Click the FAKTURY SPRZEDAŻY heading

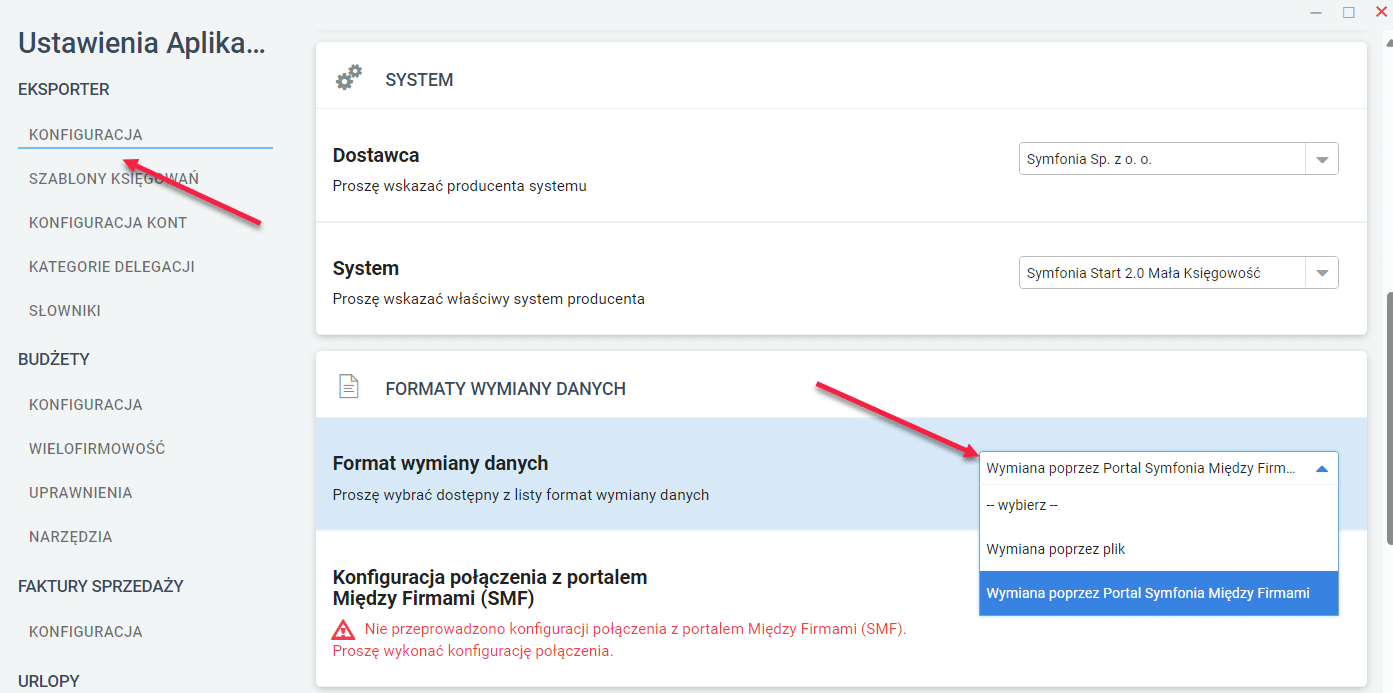point(101,586)
